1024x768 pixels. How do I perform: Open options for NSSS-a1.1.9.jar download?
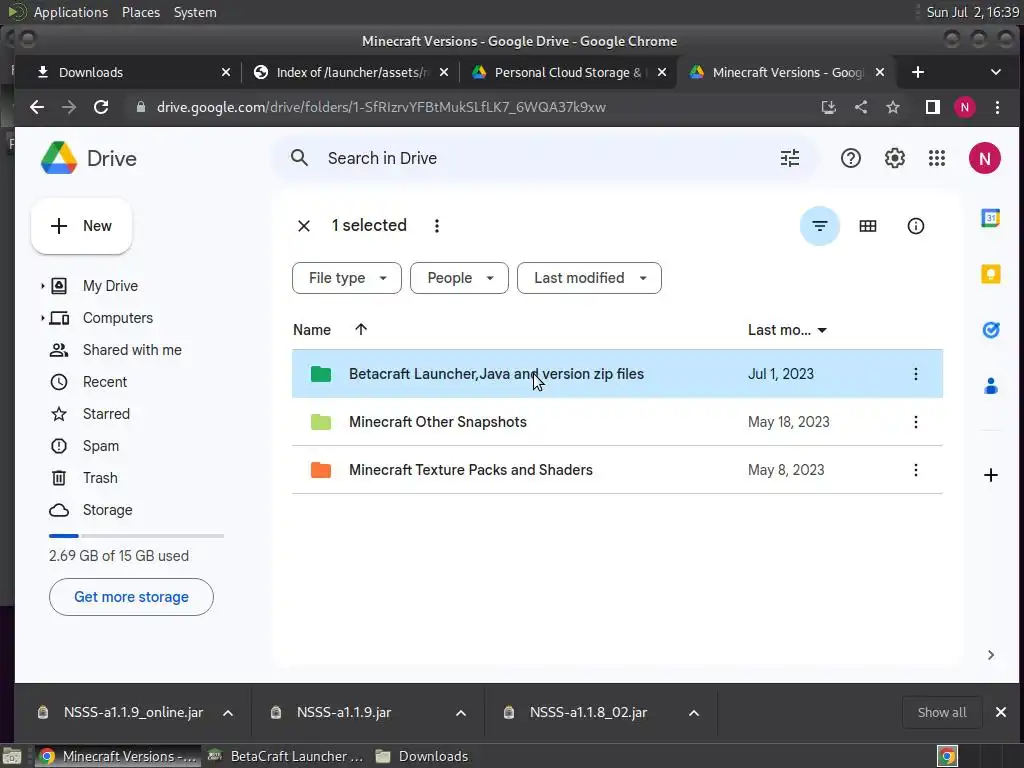(x=460, y=713)
